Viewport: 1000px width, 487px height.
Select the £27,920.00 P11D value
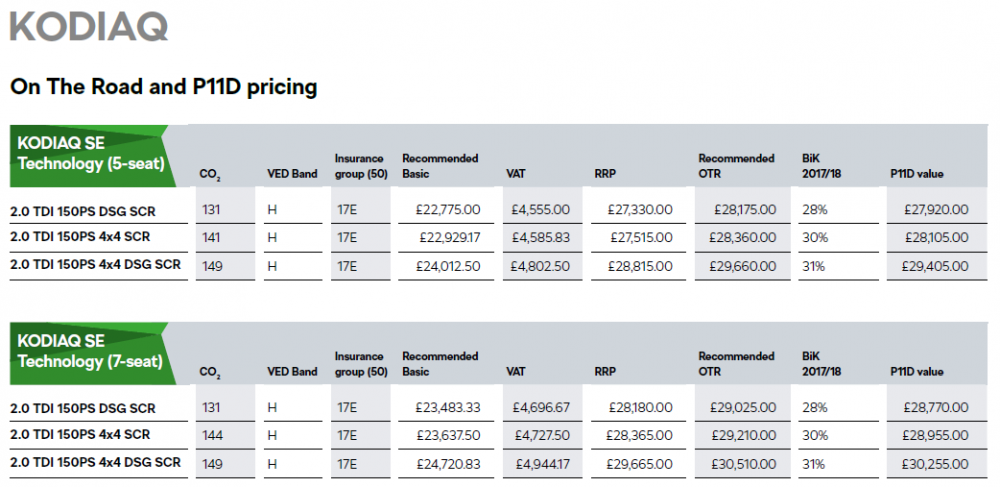pyautogui.click(x=936, y=210)
